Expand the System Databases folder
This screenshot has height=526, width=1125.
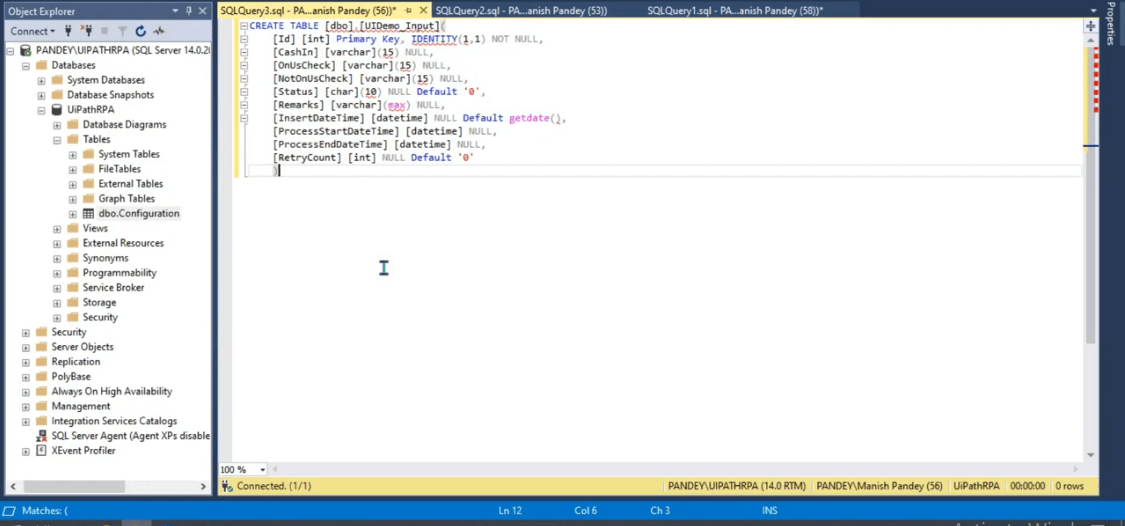click(x=42, y=80)
